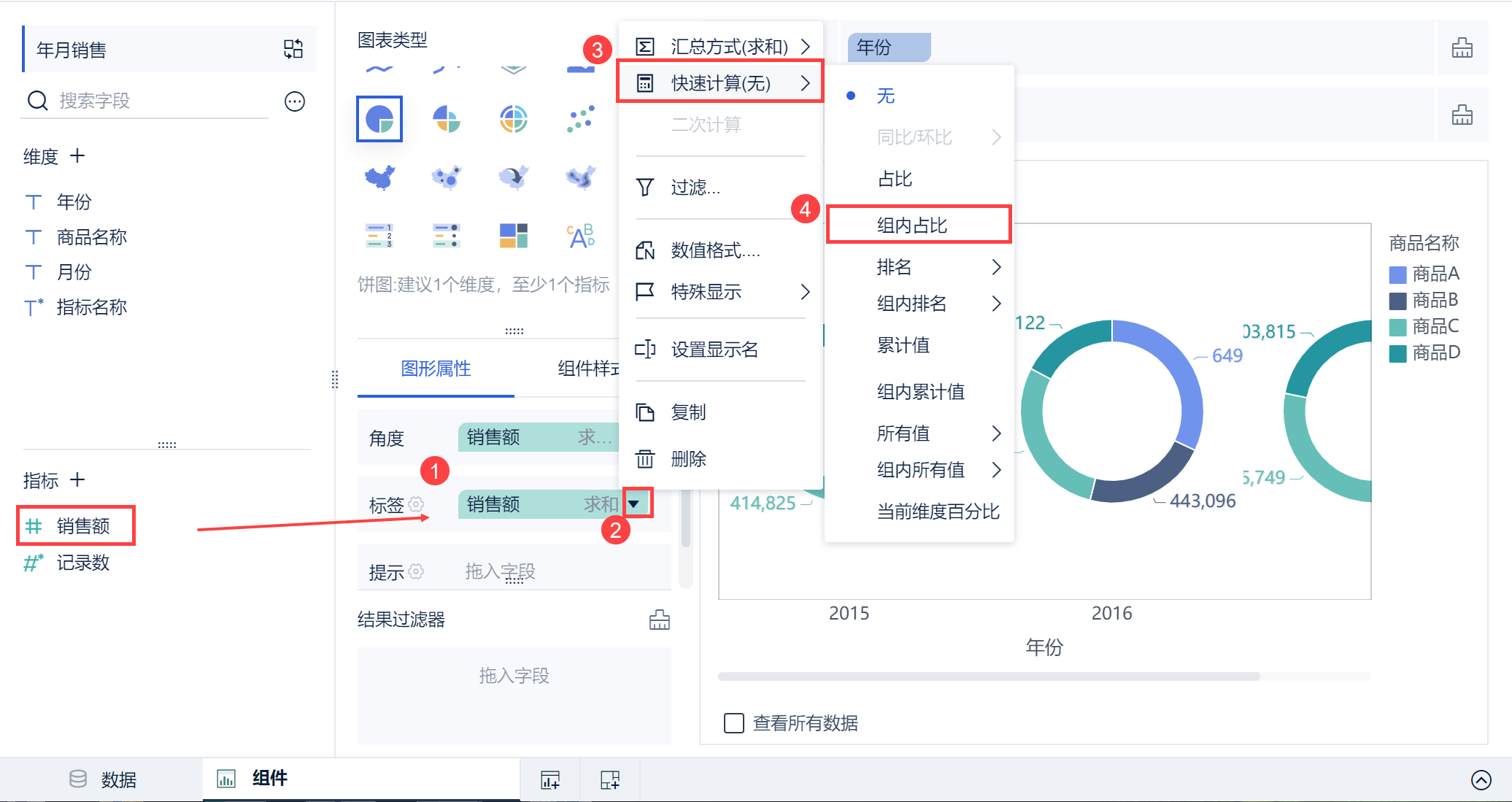The width and height of the screenshot is (1512, 802).
Task: Add a new dimension with plus button
Action: 77,156
